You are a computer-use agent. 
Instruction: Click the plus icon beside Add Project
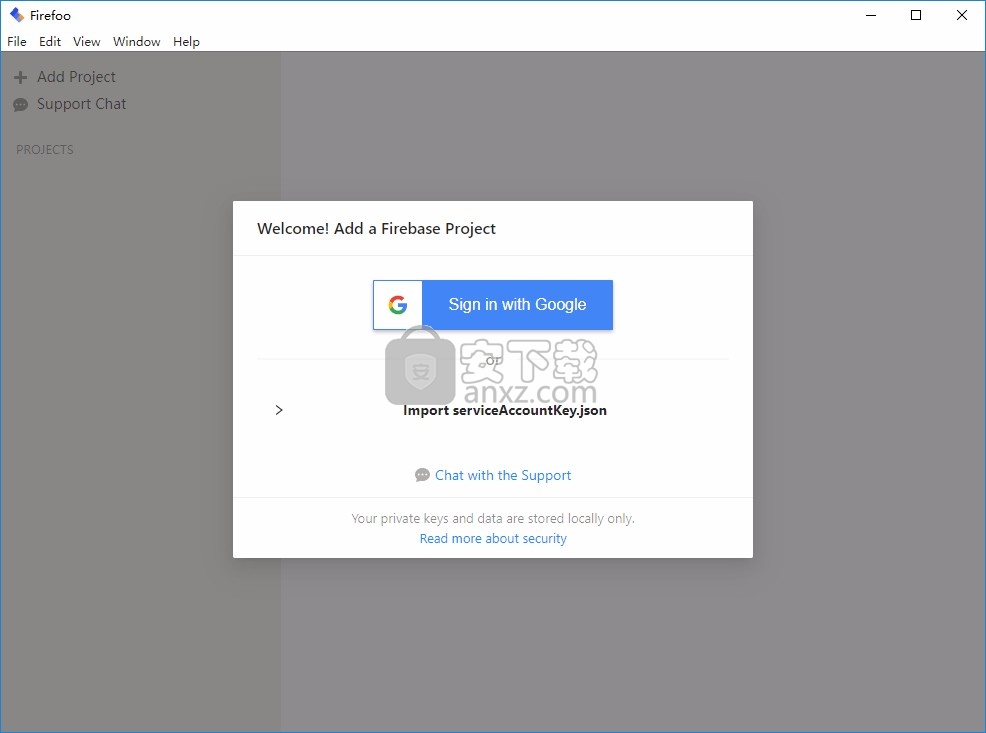21,77
